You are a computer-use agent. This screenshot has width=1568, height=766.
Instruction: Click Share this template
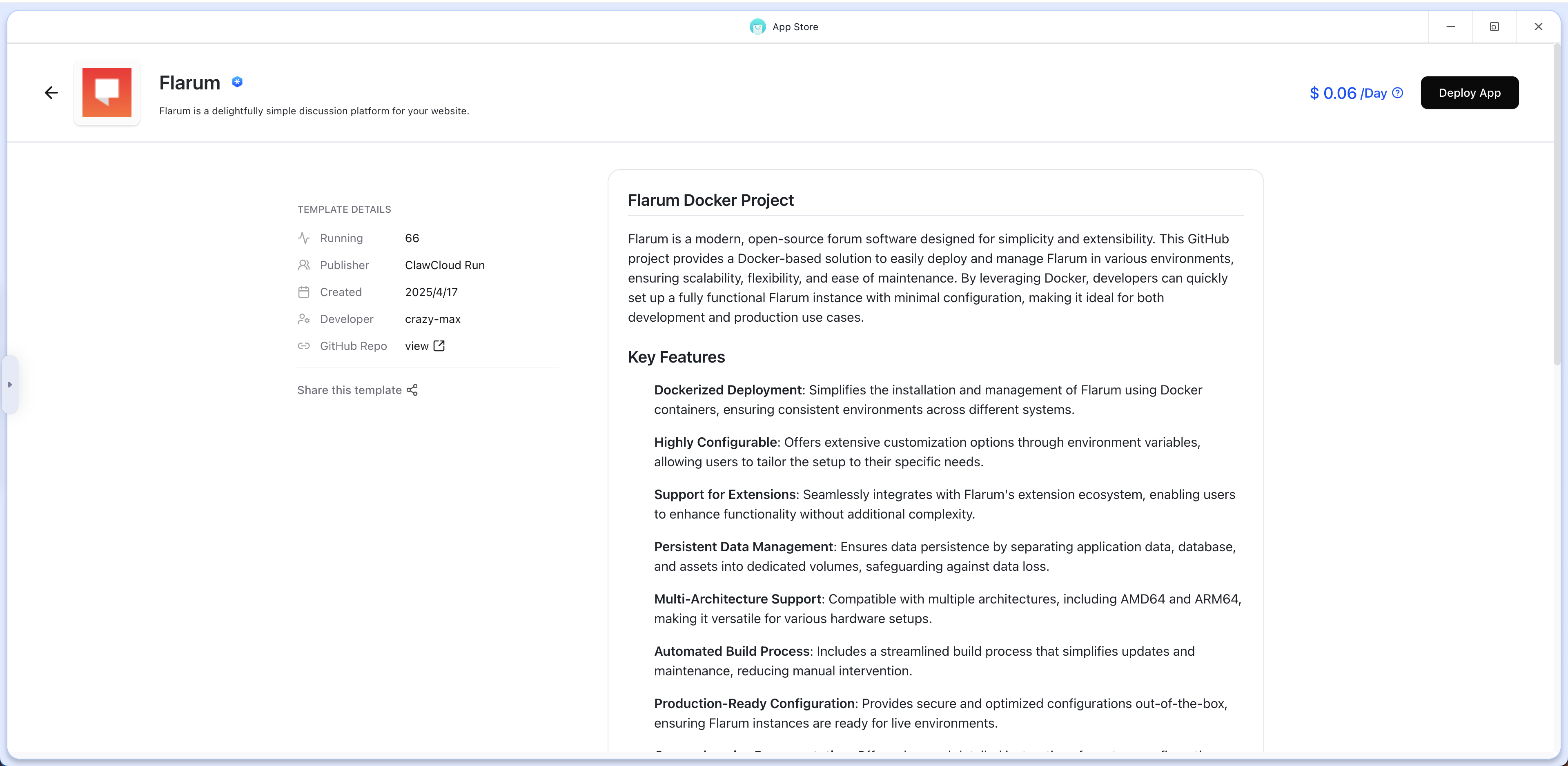357,390
